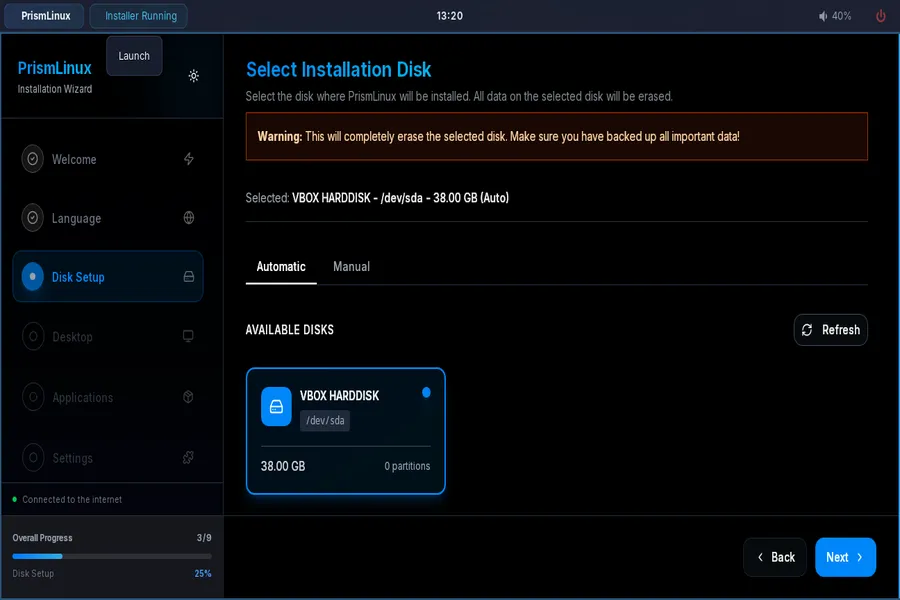Click the Applications package icon
This screenshot has width=900, height=600.
(x=188, y=397)
